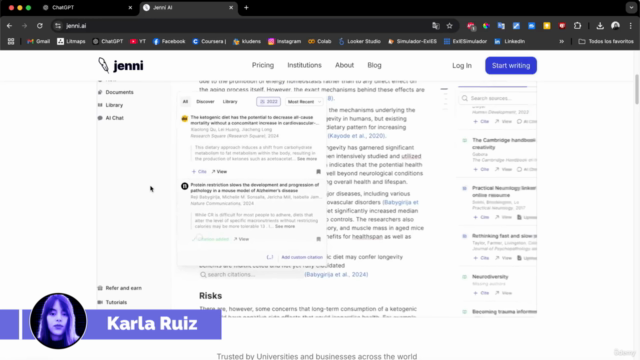
Task: View the ketogenic diet article
Action: pyautogui.click(x=219, y=172)
